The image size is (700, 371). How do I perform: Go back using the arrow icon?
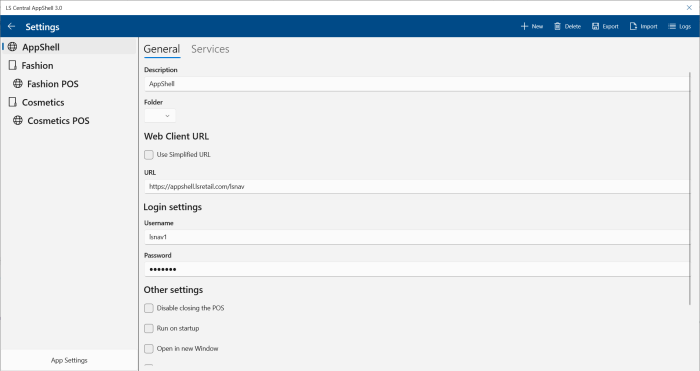(12, 27)
